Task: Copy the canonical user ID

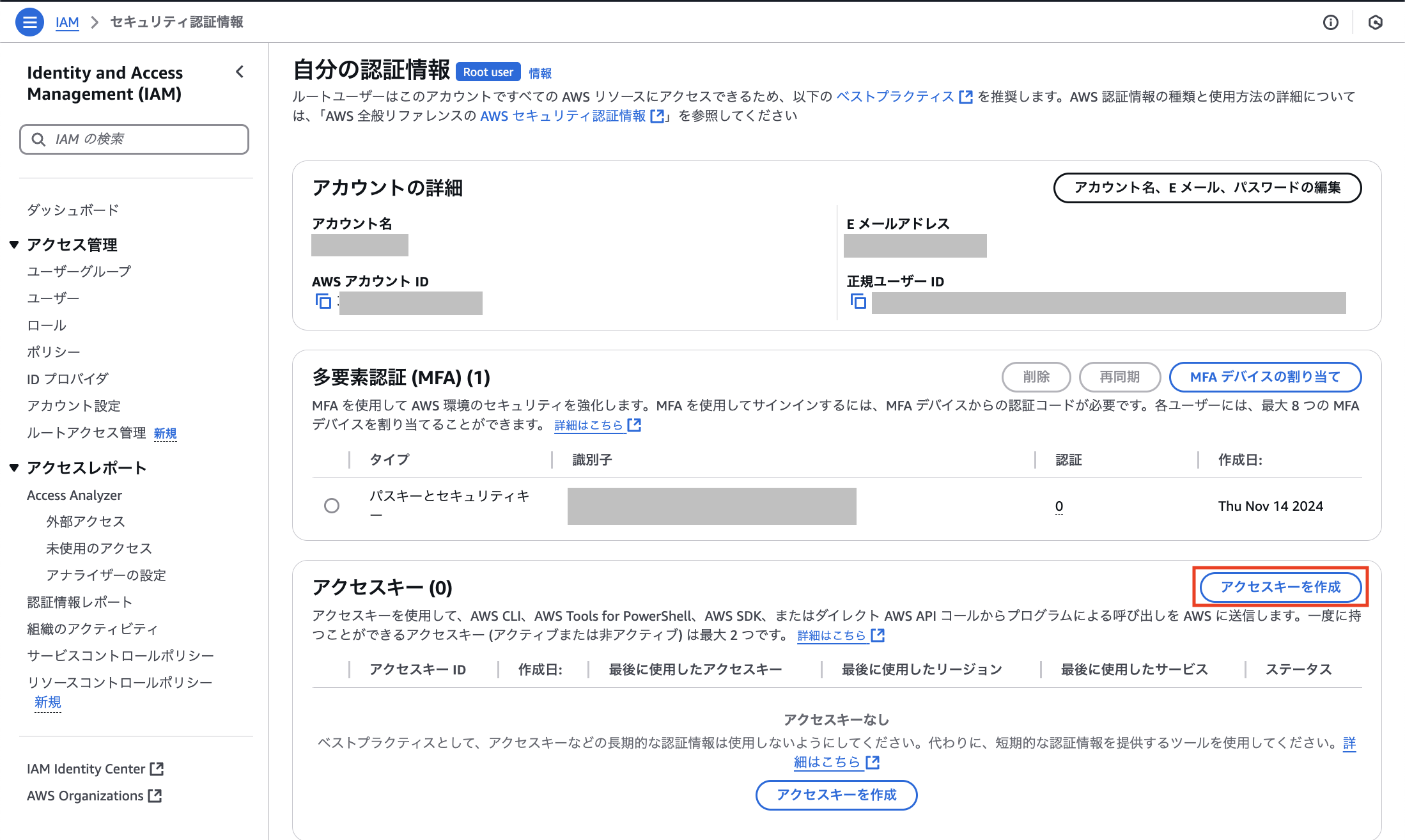Action: pos(858,301)
